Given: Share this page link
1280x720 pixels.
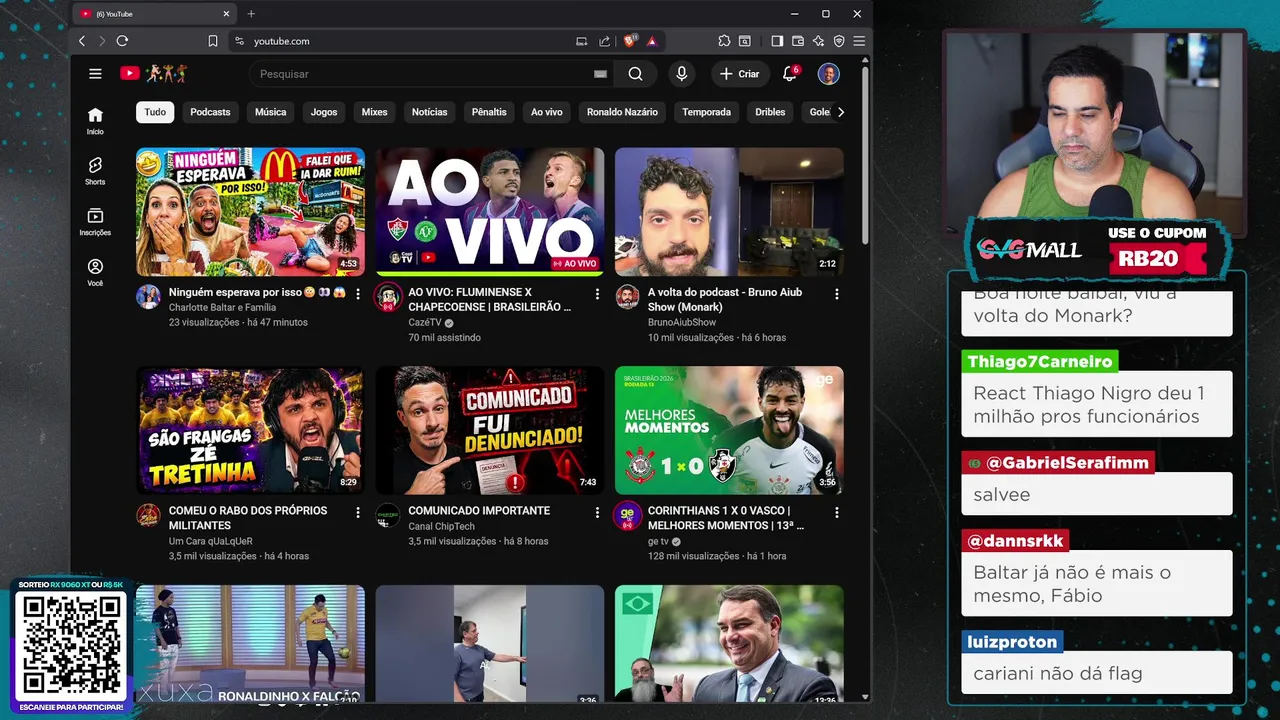Looking at the screenshot, I should (x=604, y=41).
